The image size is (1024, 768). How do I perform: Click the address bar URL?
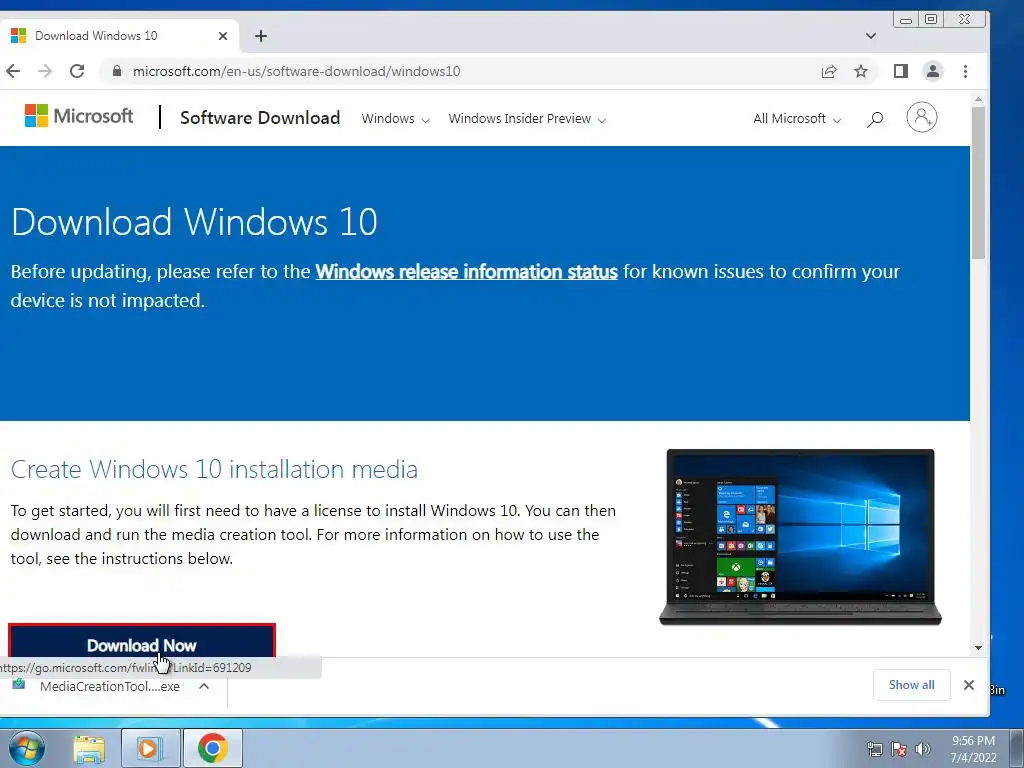click(296, 71)
